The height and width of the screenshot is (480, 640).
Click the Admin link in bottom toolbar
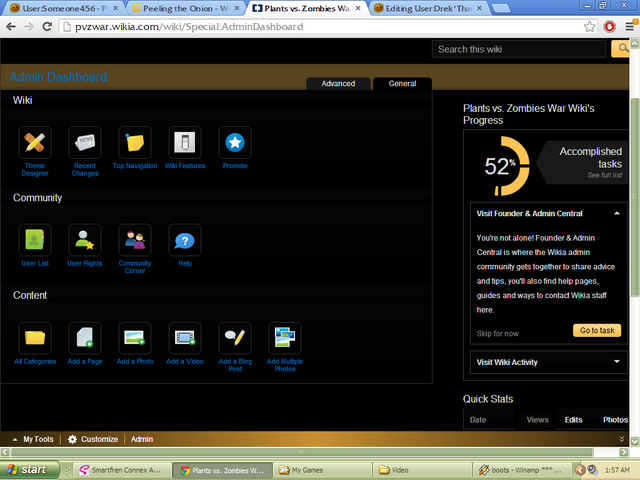coord(142,439)
